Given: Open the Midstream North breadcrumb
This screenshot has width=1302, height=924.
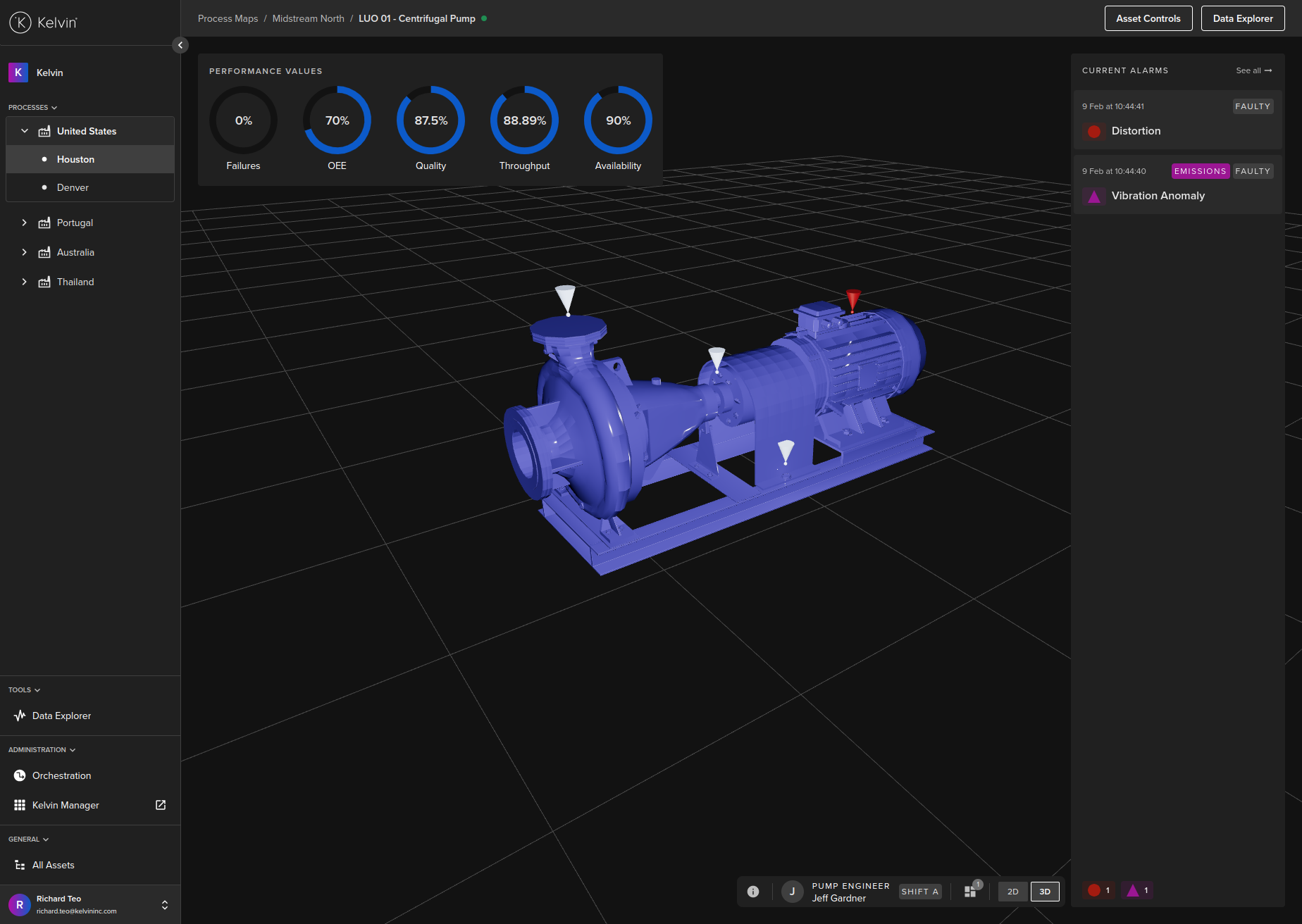Looking at the screenshot, I should 308,18.
